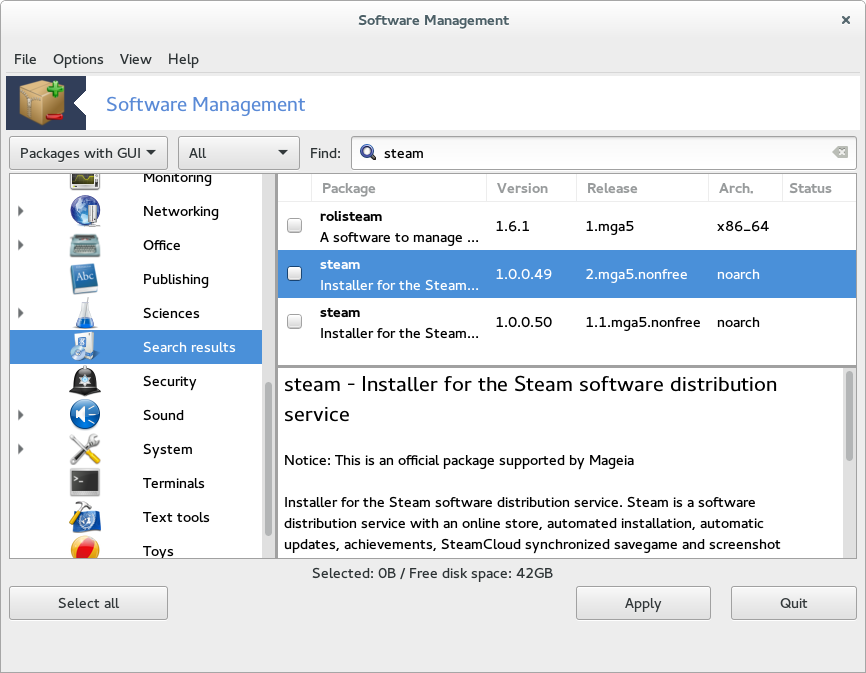Open the Options menu

click(78, 59)
